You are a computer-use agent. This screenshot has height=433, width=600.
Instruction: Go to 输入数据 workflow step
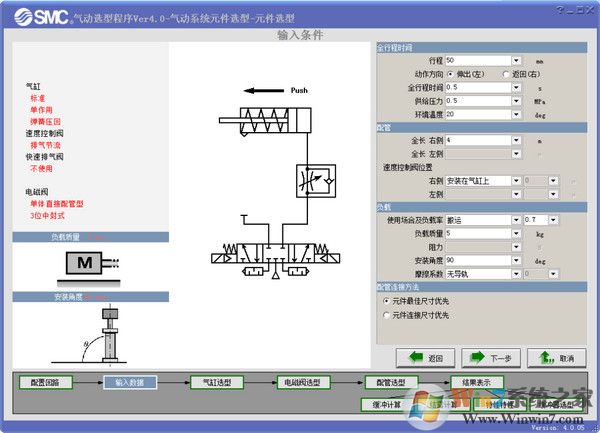130,383
